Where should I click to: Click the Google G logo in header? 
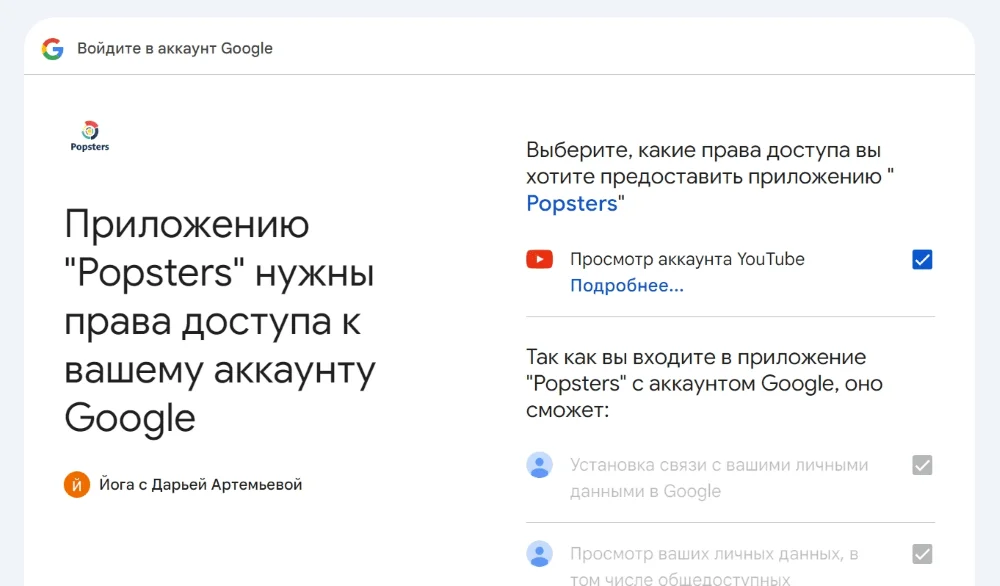tap(52, 48)
